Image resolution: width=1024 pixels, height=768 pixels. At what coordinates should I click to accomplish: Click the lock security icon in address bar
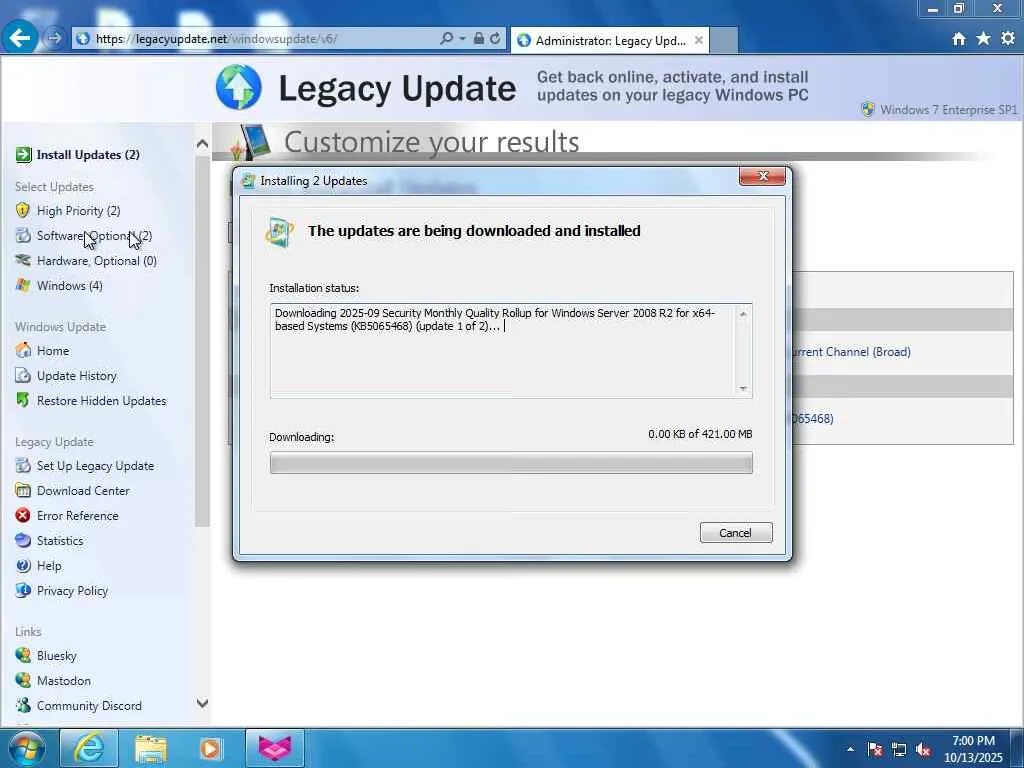pos(479,39)
